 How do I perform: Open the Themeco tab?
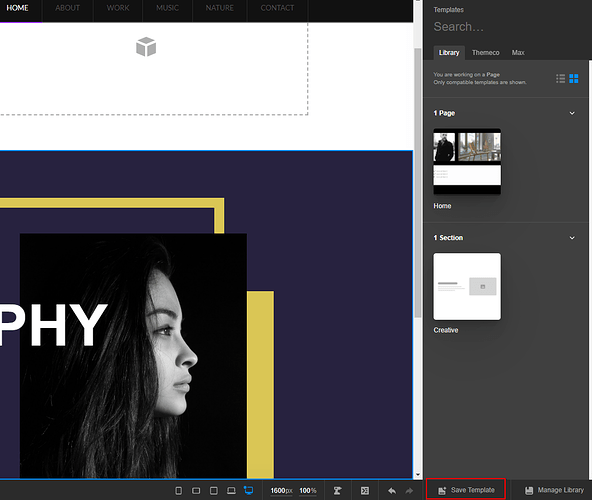486,53
